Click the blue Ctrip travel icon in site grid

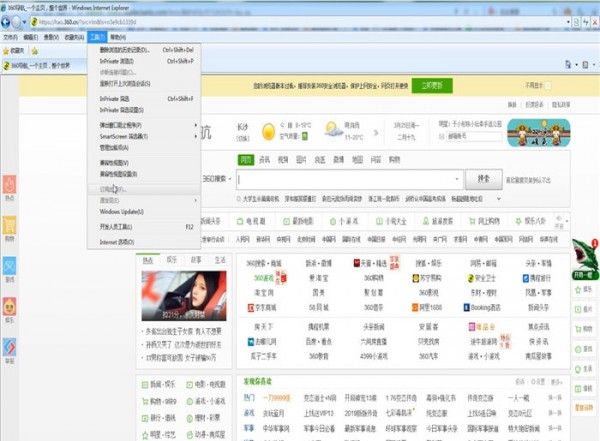526,278
